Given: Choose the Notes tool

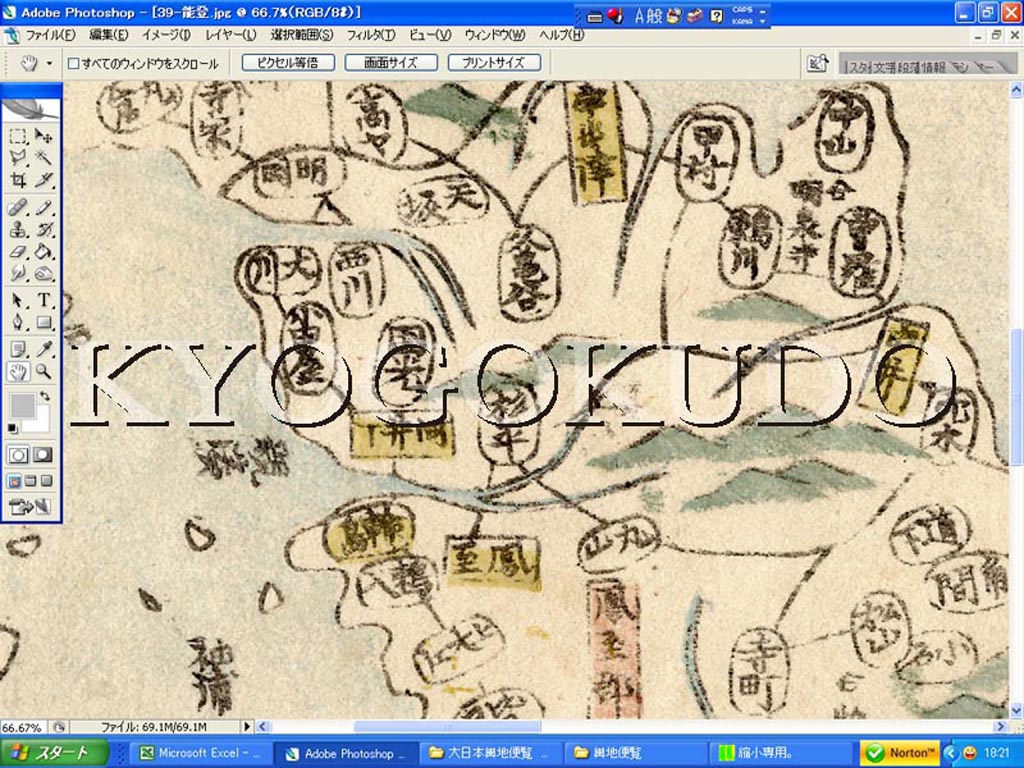Looking at the screenshot, I should [18, 349].
